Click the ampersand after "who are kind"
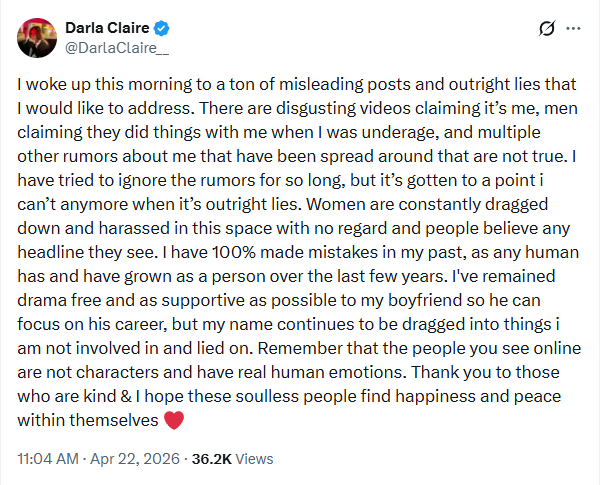Image resolution: width=601 pixels, height=485 pixels. point(126,396)
